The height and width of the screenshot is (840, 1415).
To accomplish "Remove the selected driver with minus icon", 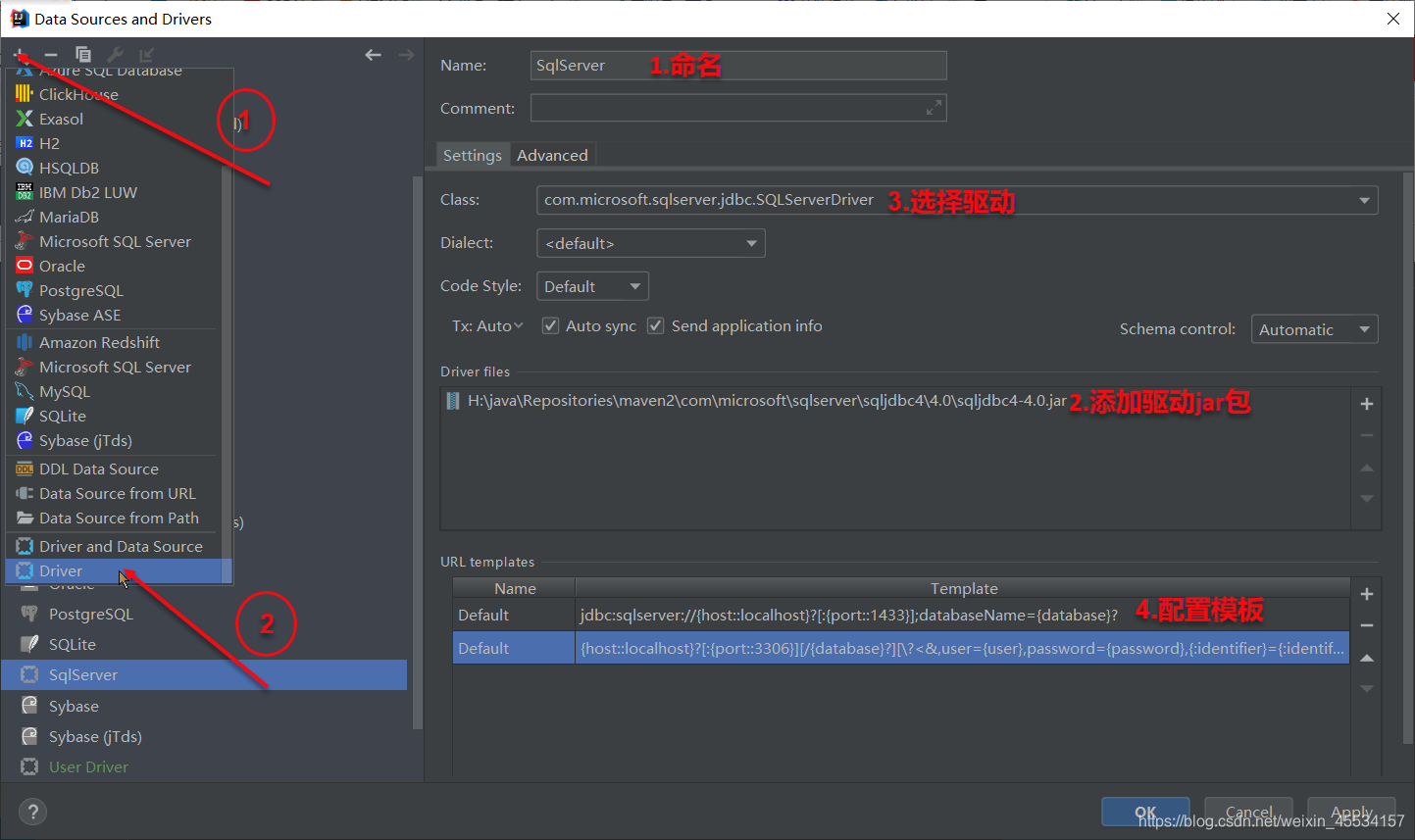I will pos(51,55).
